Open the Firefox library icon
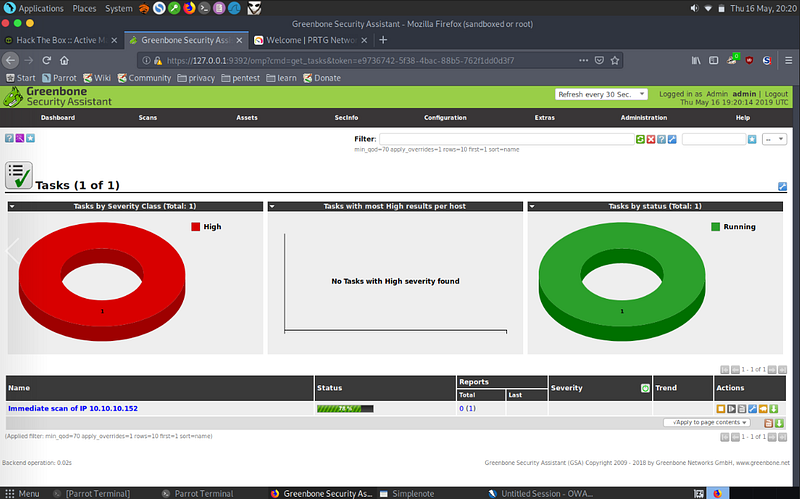This screenshot has width=800, height=499. point(696,60)
